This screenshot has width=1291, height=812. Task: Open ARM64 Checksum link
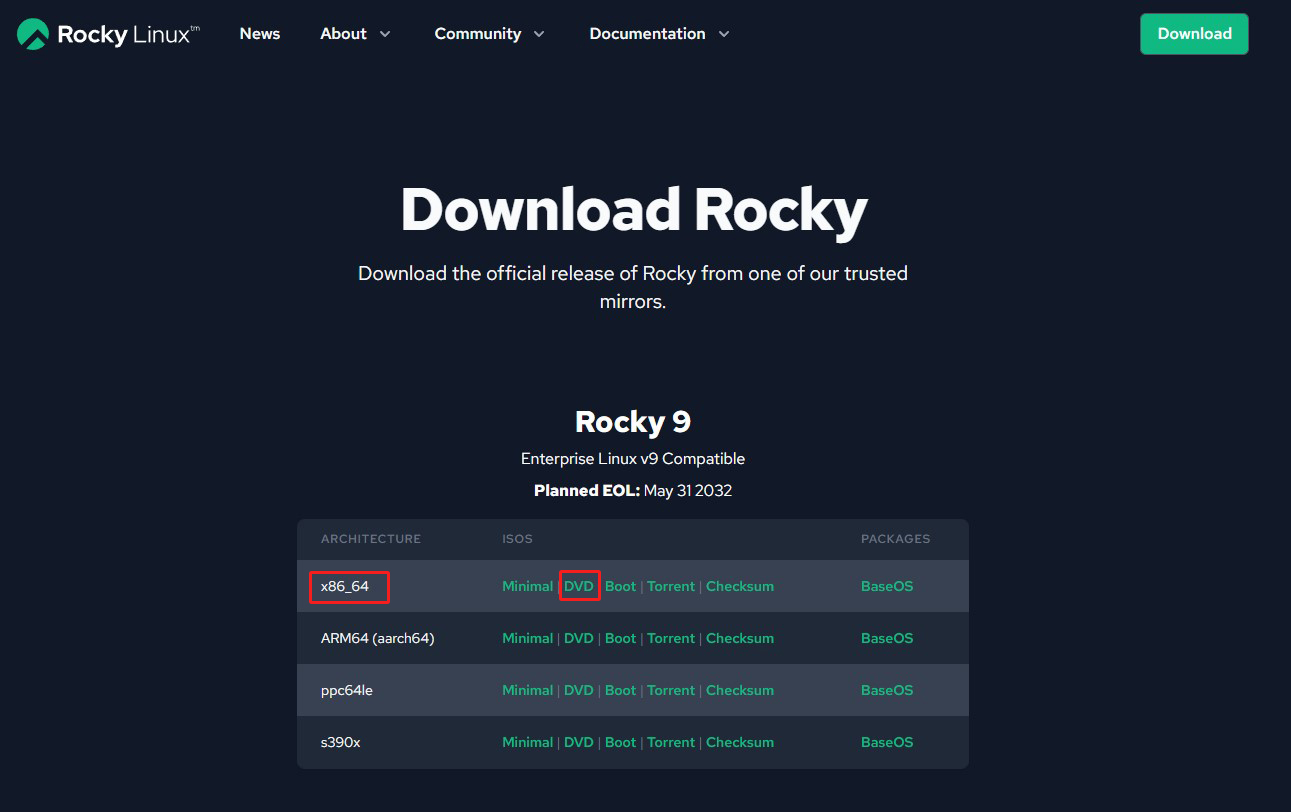point(740,638)
